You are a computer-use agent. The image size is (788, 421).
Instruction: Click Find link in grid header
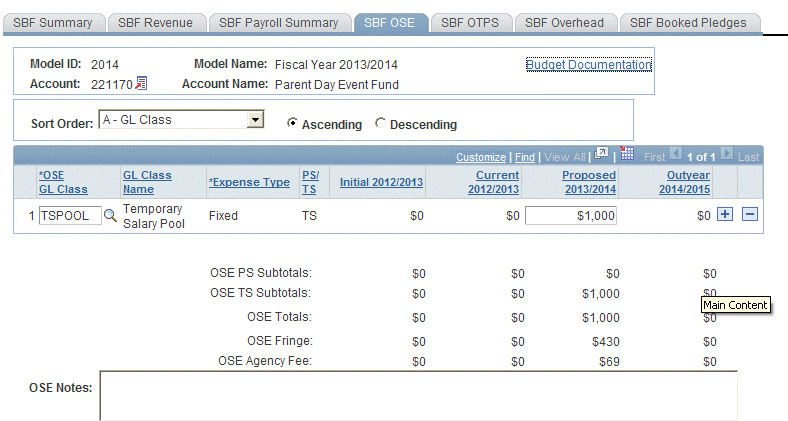coord(524,157)
